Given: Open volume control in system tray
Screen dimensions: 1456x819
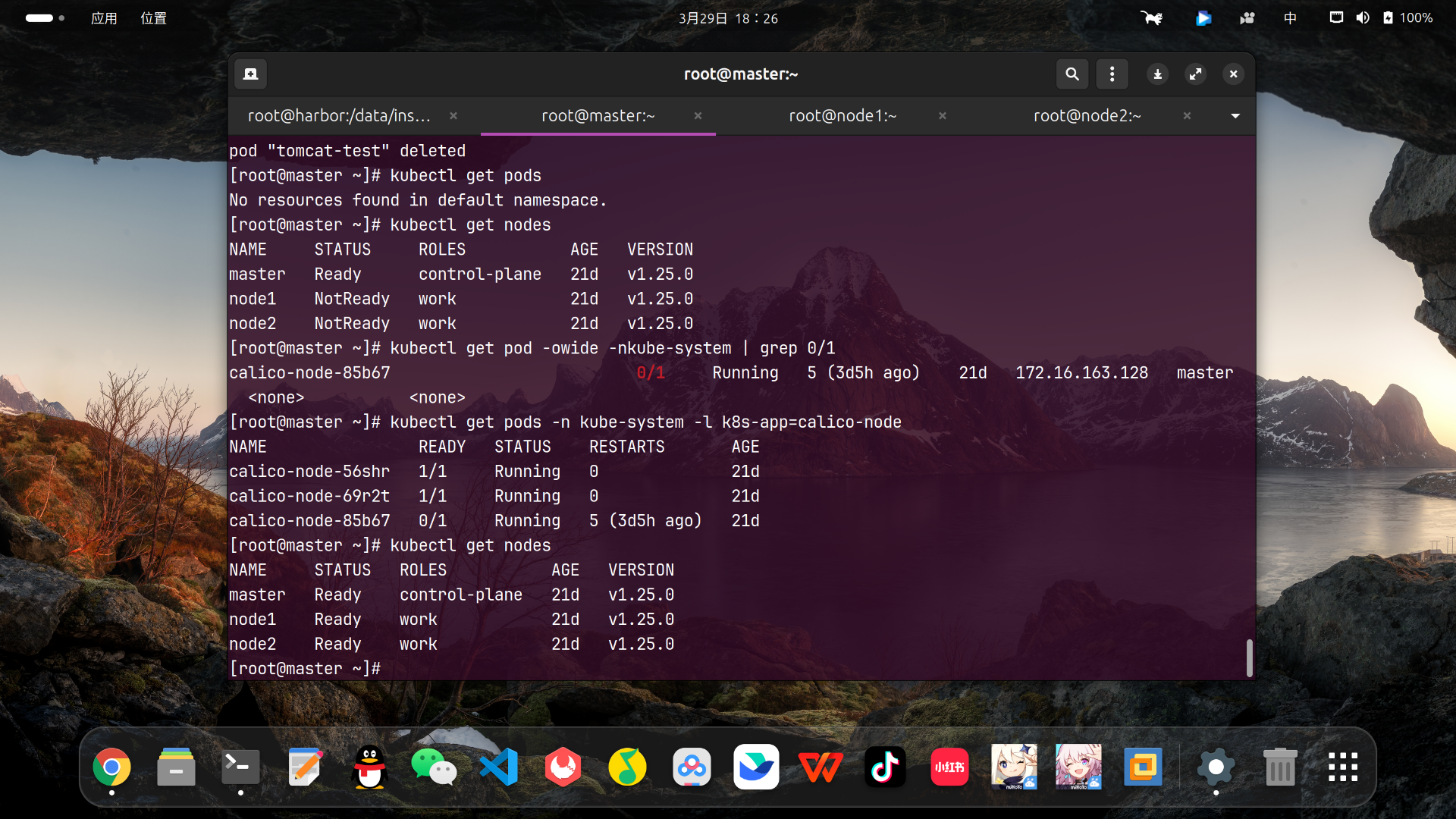Looking at the screenshot, I should (1363, 17).
